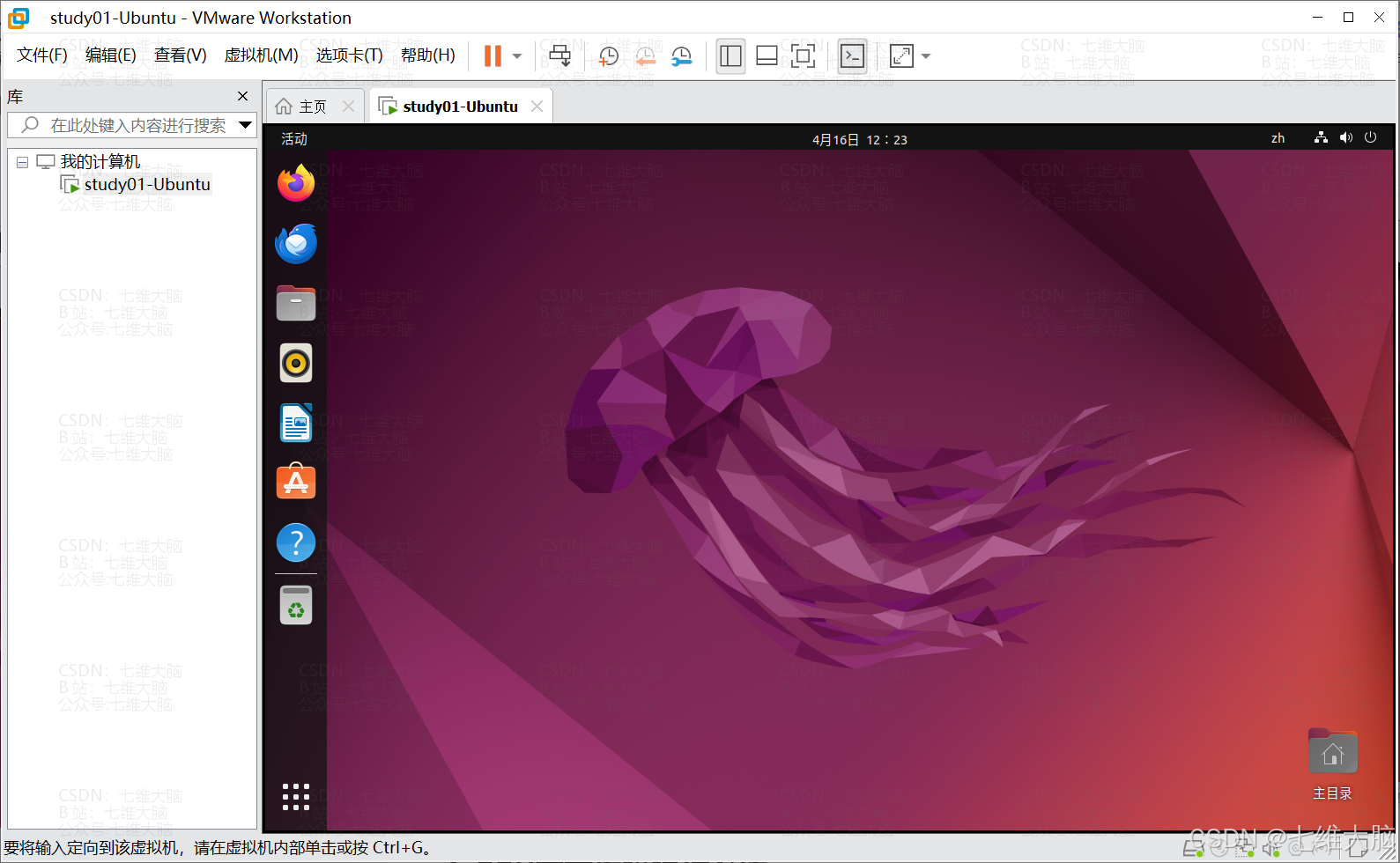Open the stretch display options dropdown arrow
The image size is (1400, 863).
click(926, 56)
